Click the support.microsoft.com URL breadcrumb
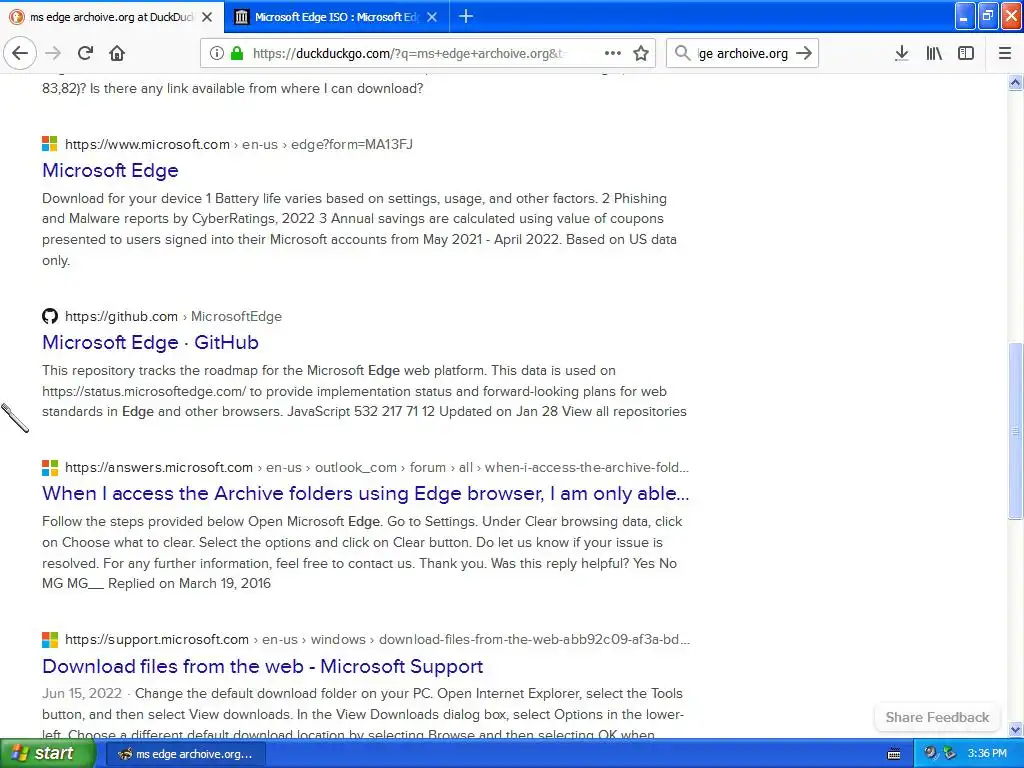The image size is (1024, 768). 377,639
